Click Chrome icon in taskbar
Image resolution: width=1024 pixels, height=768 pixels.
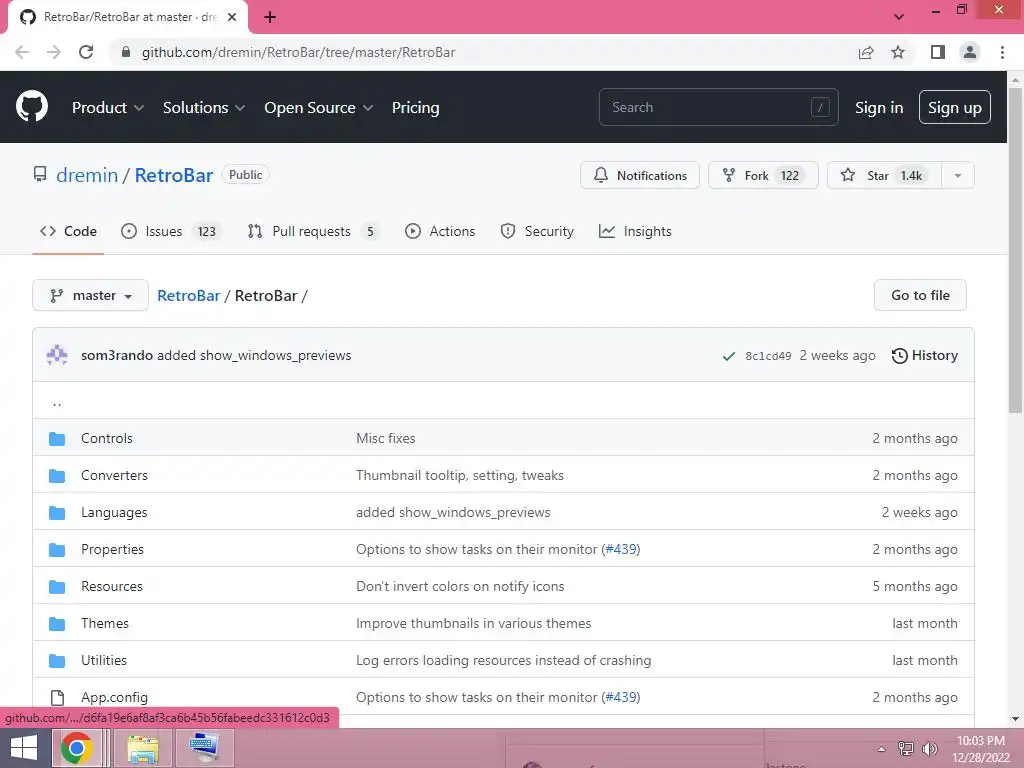[x=76, y=748]
